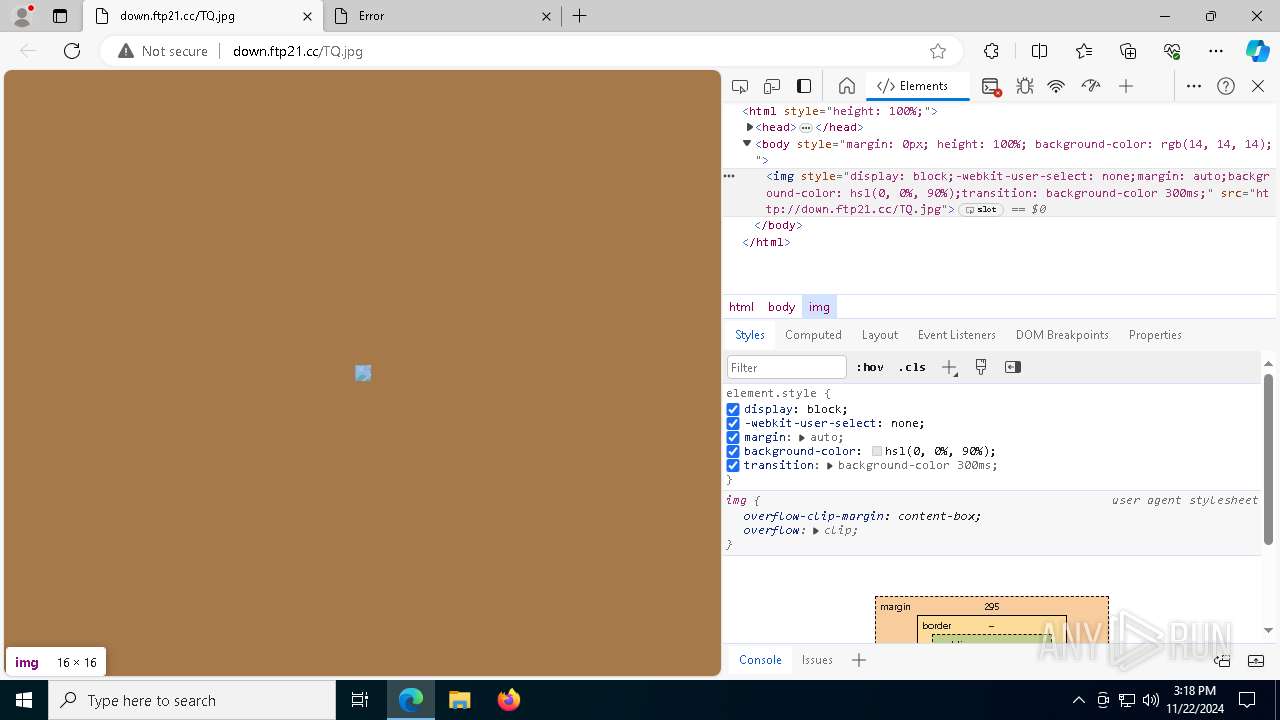Toggle the computed styles sidebar icon
Screen dimensions: 1280x720
tap(1013, 367)
